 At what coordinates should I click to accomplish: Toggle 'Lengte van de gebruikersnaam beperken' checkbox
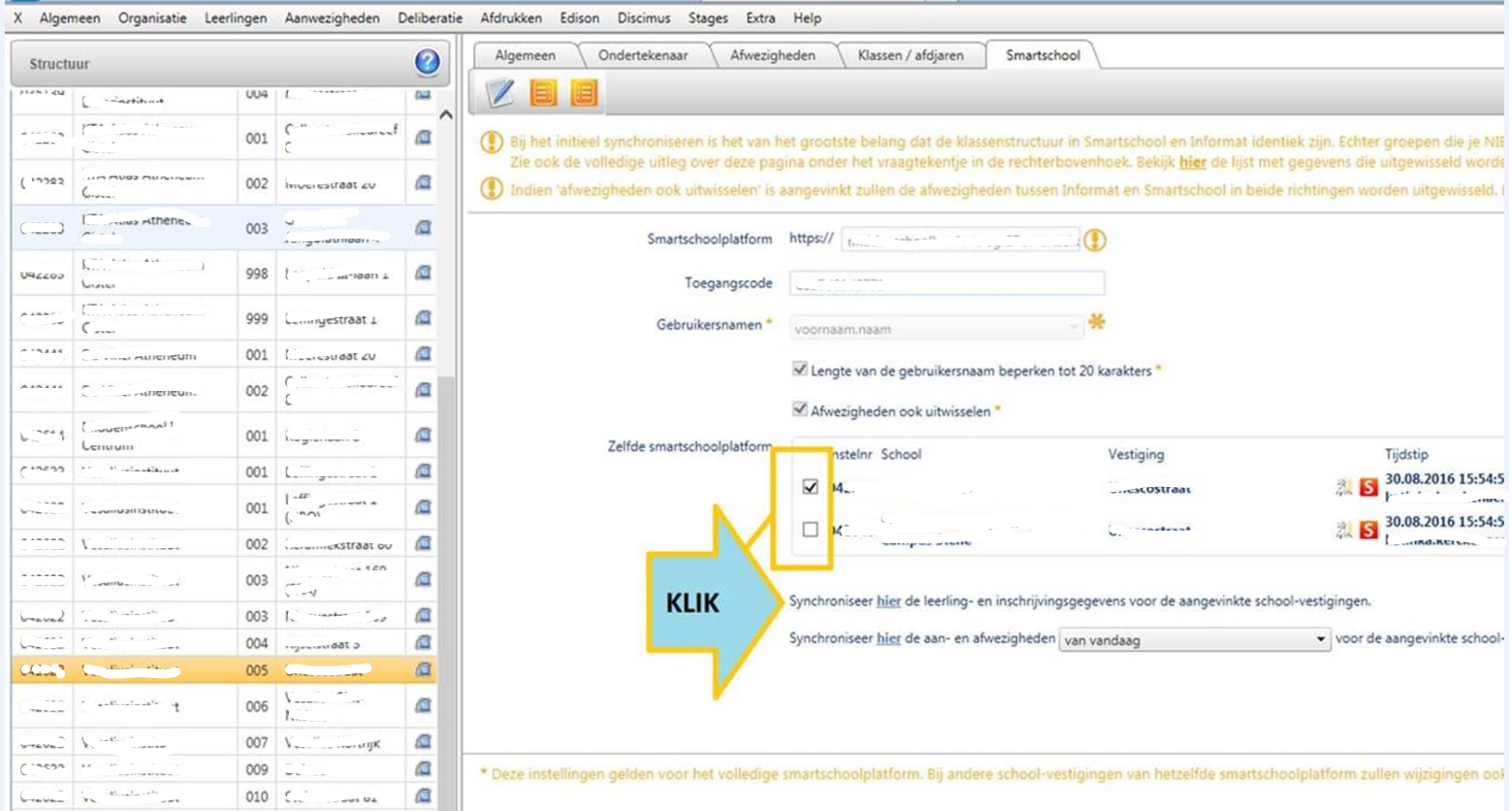click(x=800, y=369)
